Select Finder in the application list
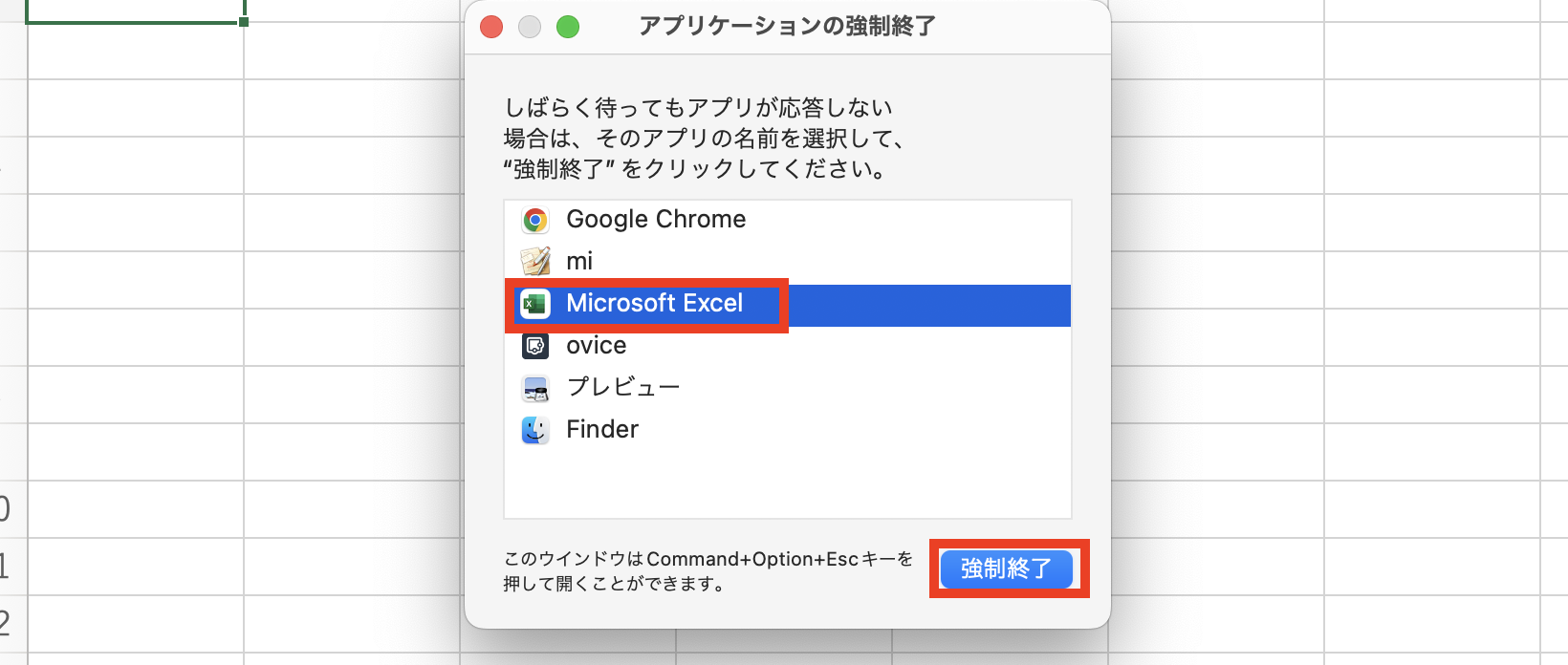 click(x=601, y=430)
